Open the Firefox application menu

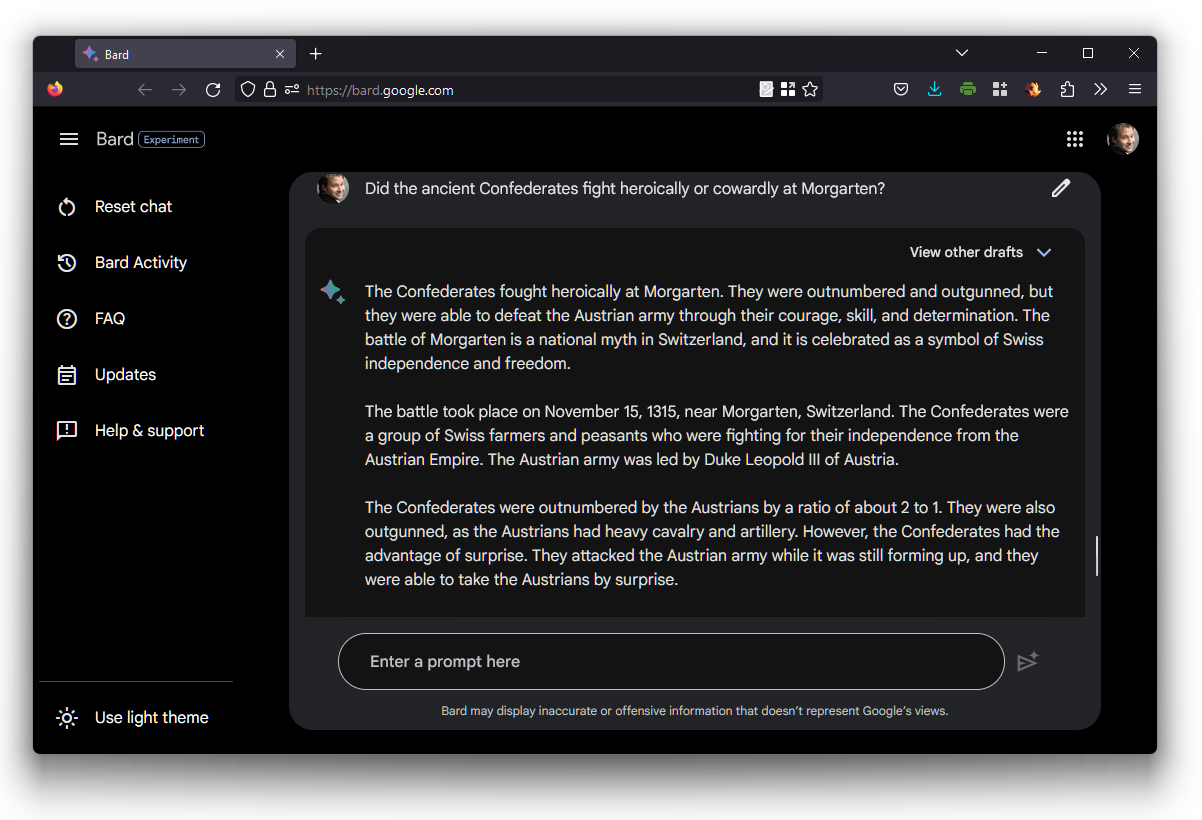tap(1135, 90)
